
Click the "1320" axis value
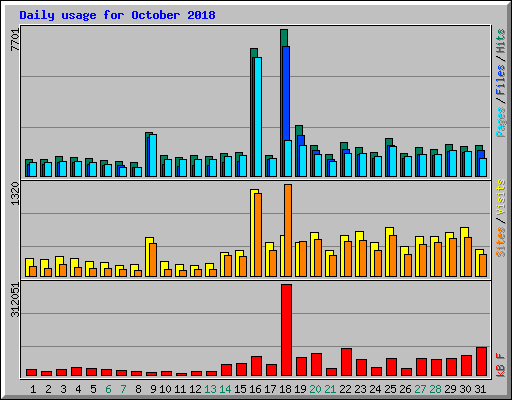[15, 193]
